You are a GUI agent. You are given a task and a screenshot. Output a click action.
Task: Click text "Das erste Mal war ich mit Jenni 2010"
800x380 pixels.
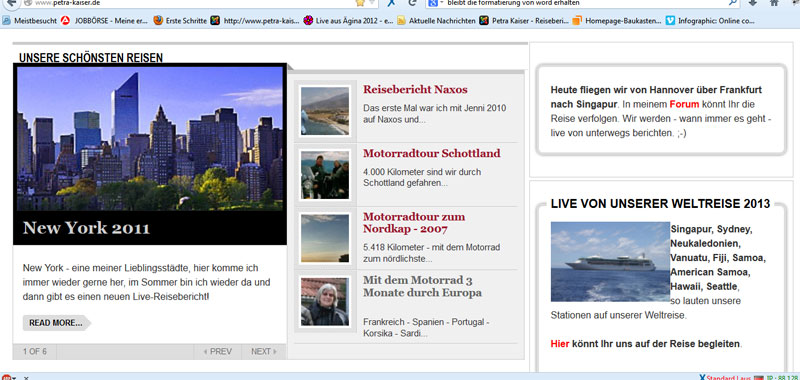tap(435, 109)
